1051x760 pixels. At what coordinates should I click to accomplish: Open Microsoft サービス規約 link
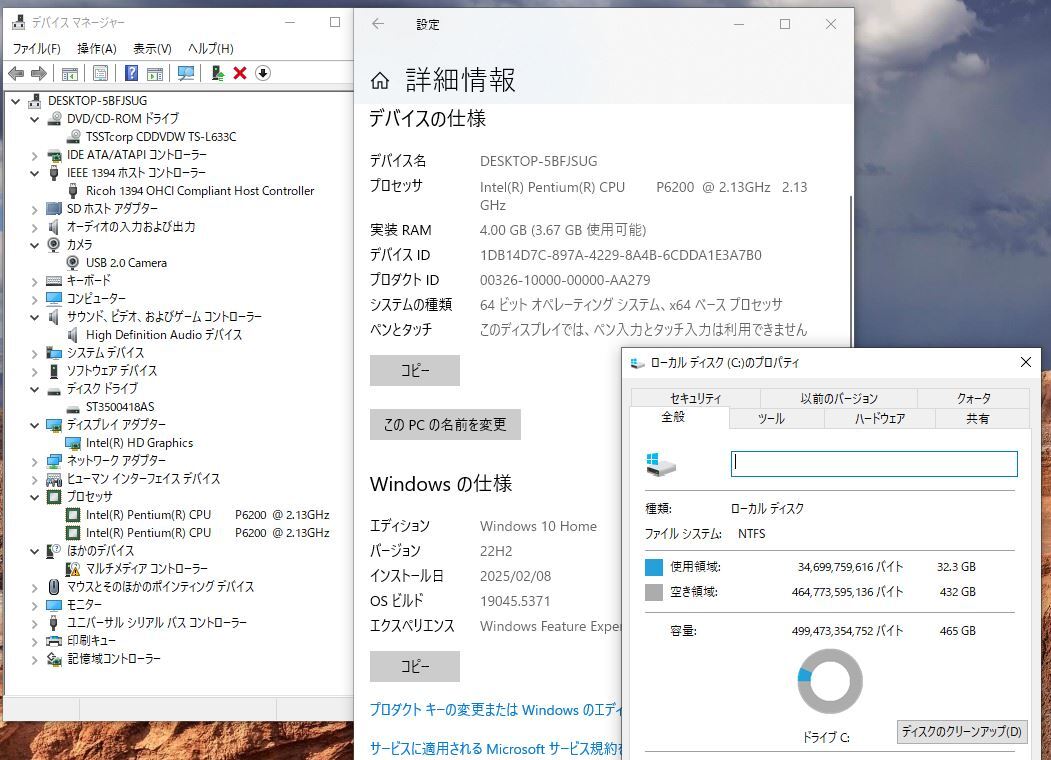click(495, 748)
